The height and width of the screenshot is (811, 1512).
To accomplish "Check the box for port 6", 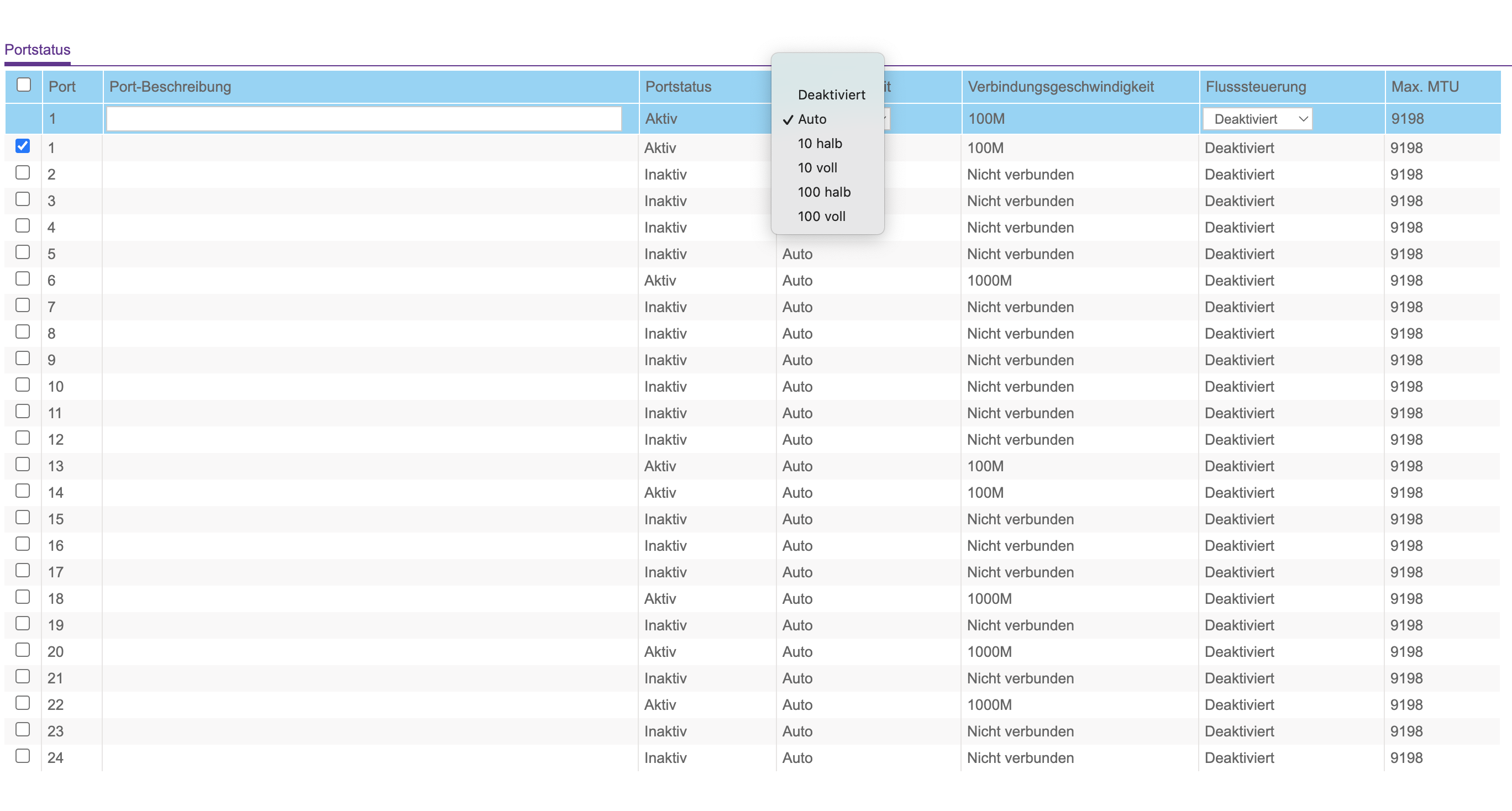I will (x=23, y=279).
